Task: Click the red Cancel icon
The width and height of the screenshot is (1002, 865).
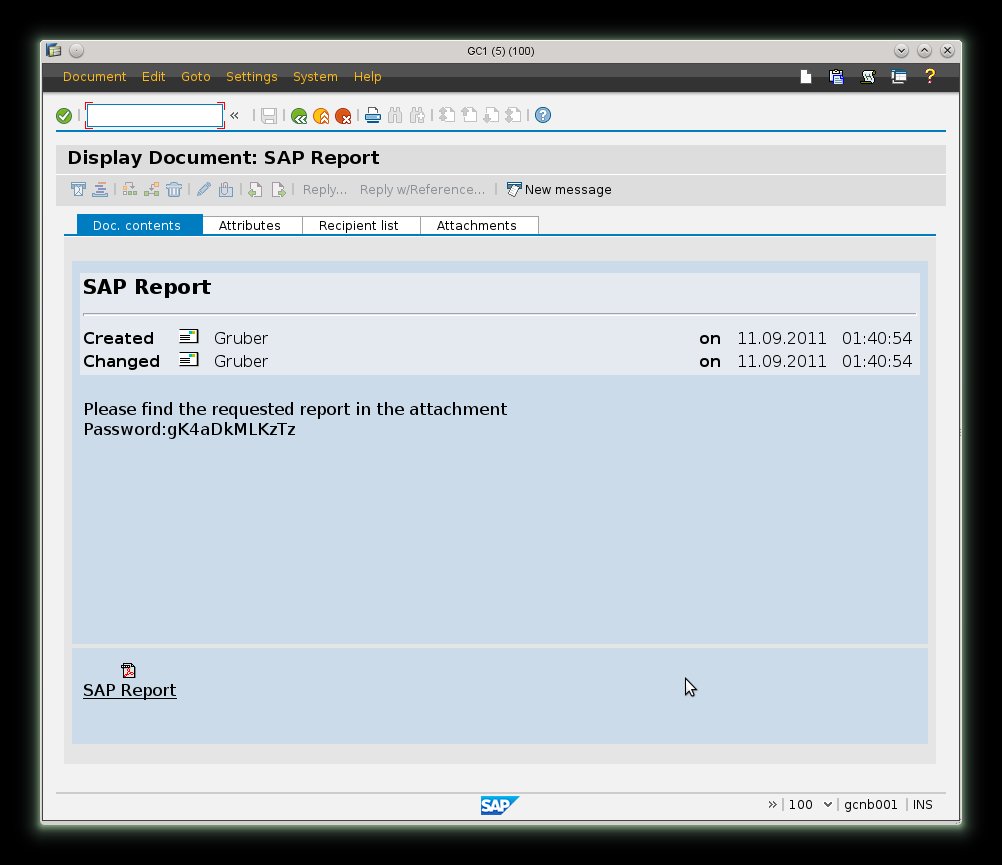Action: [343, 116]
